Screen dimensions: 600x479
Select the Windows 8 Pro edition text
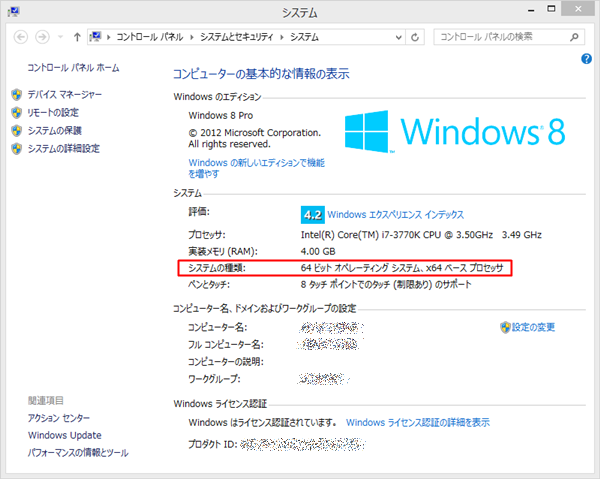(221, 116)
